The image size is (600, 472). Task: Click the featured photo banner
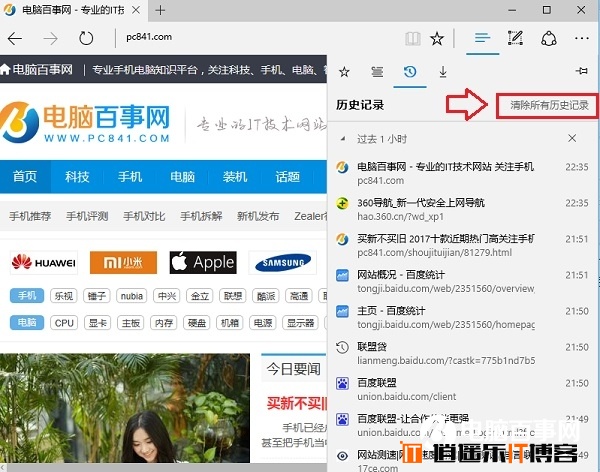pos(125,408)
